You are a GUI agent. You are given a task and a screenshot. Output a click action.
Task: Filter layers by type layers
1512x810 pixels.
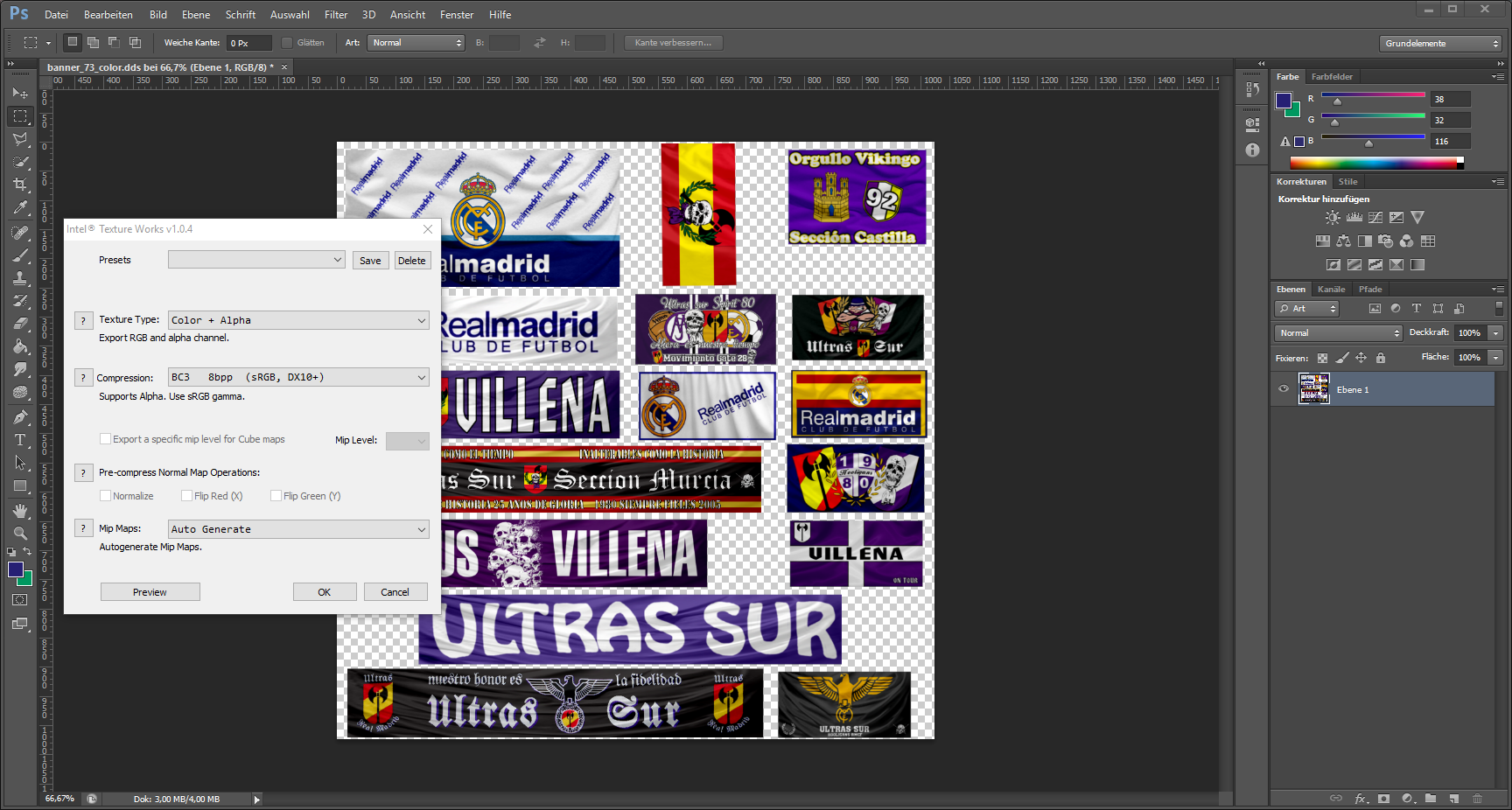(1417, 309)
